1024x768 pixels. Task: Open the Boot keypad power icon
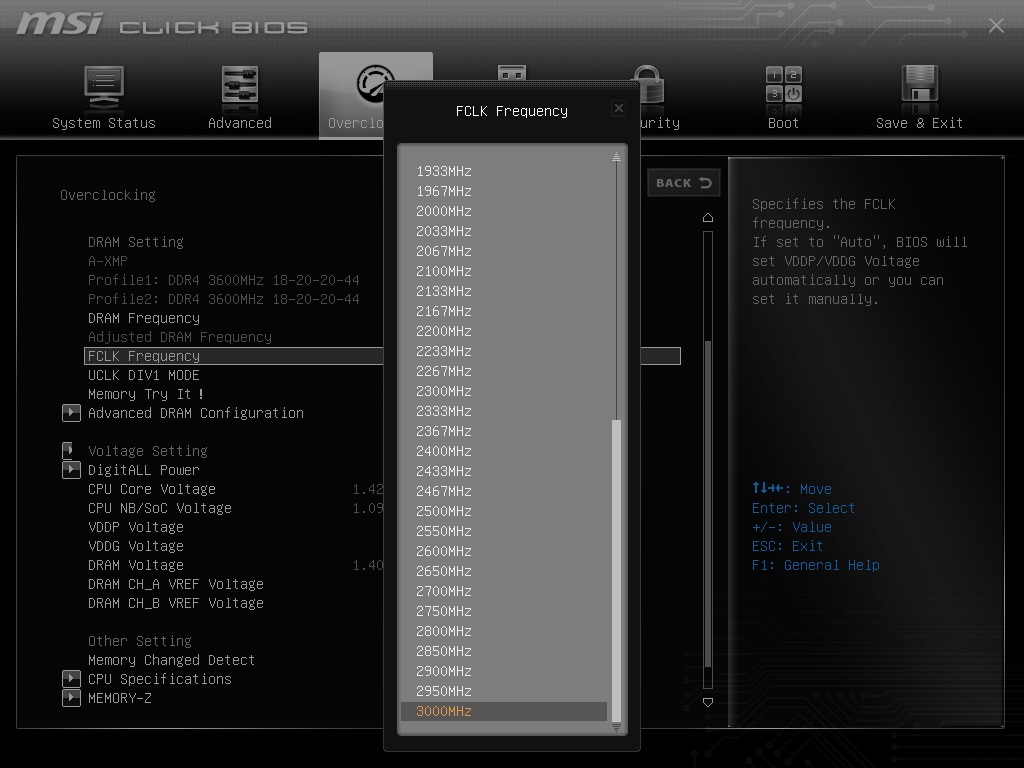pos(783,84)
